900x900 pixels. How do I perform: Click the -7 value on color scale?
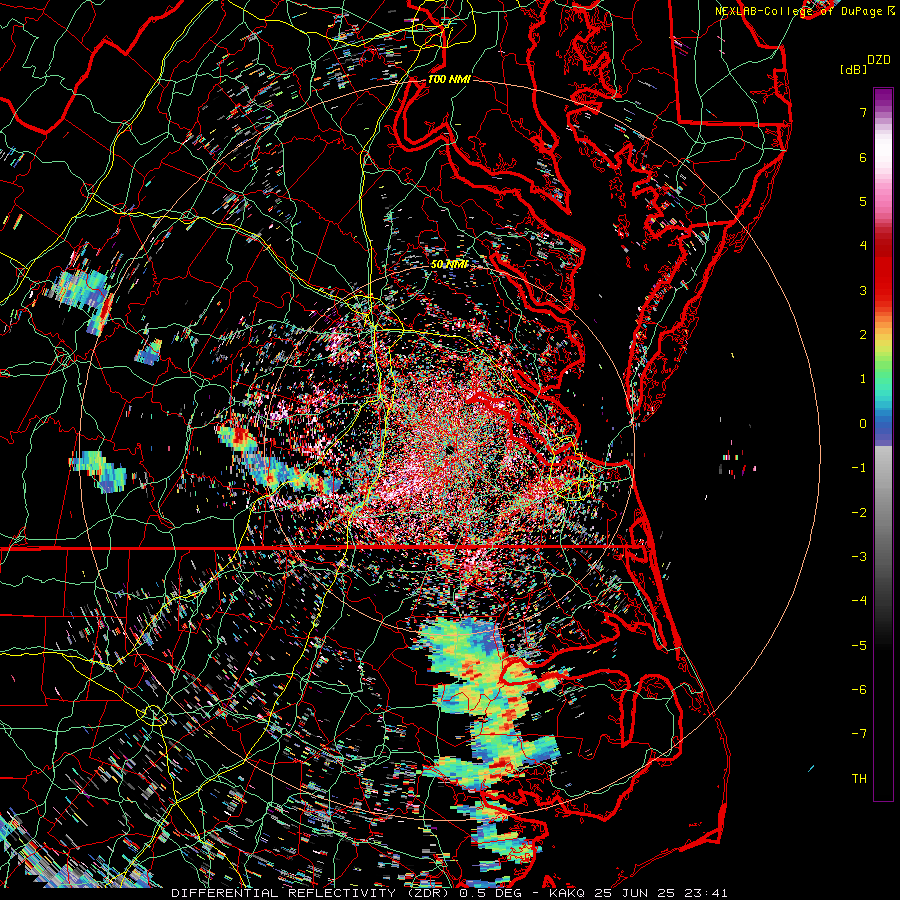(x=859, y=734)
